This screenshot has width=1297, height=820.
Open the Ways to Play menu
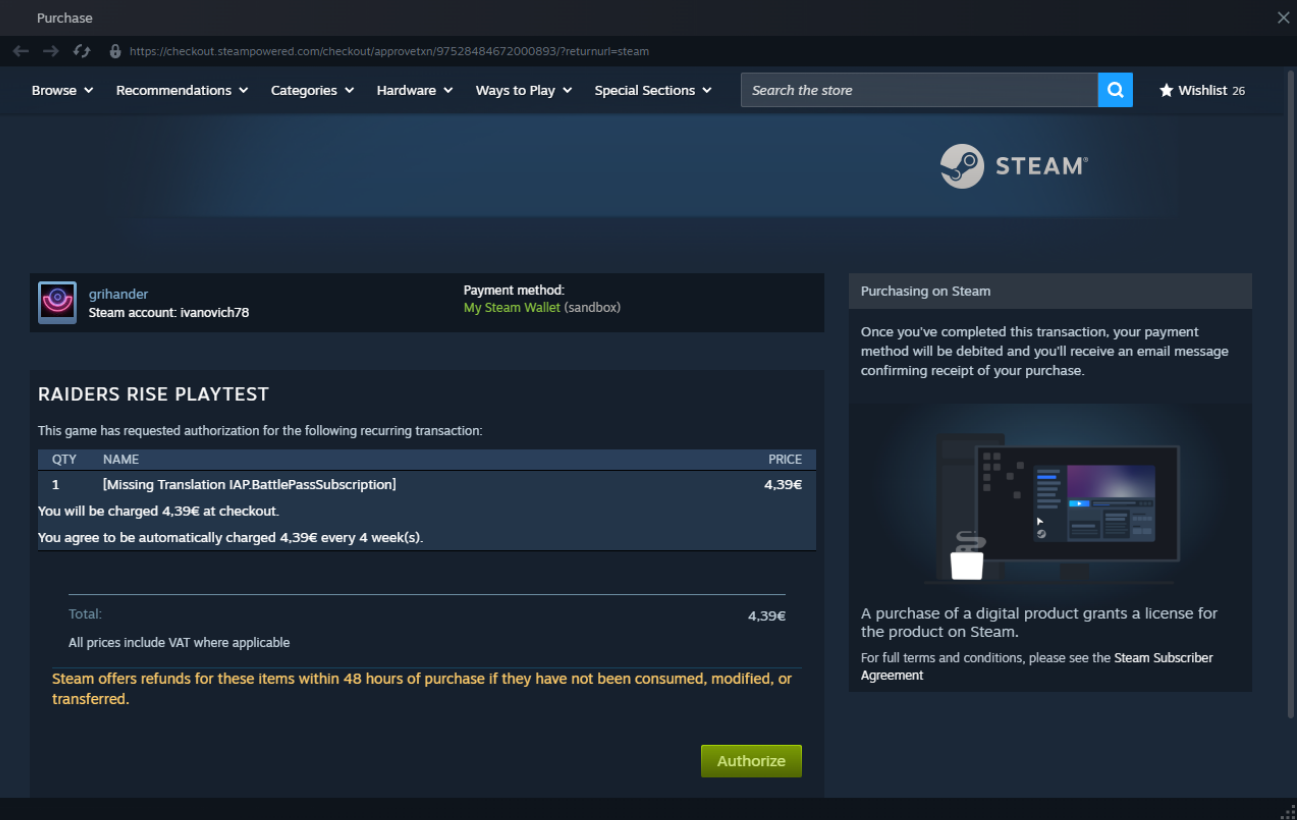(x=523, y=90)
